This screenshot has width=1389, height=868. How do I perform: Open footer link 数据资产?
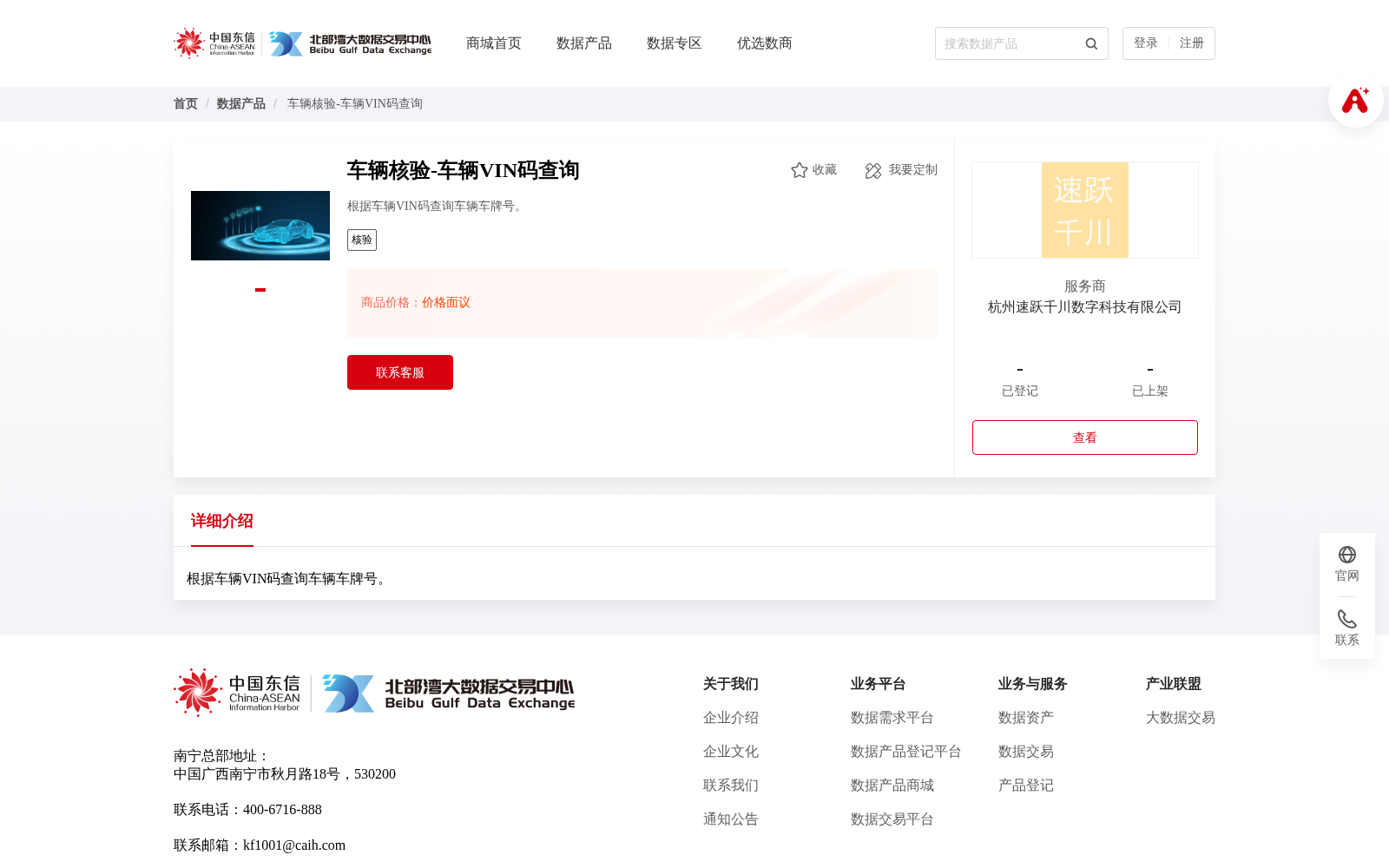pyautogui.click(x=1026, y=718)
